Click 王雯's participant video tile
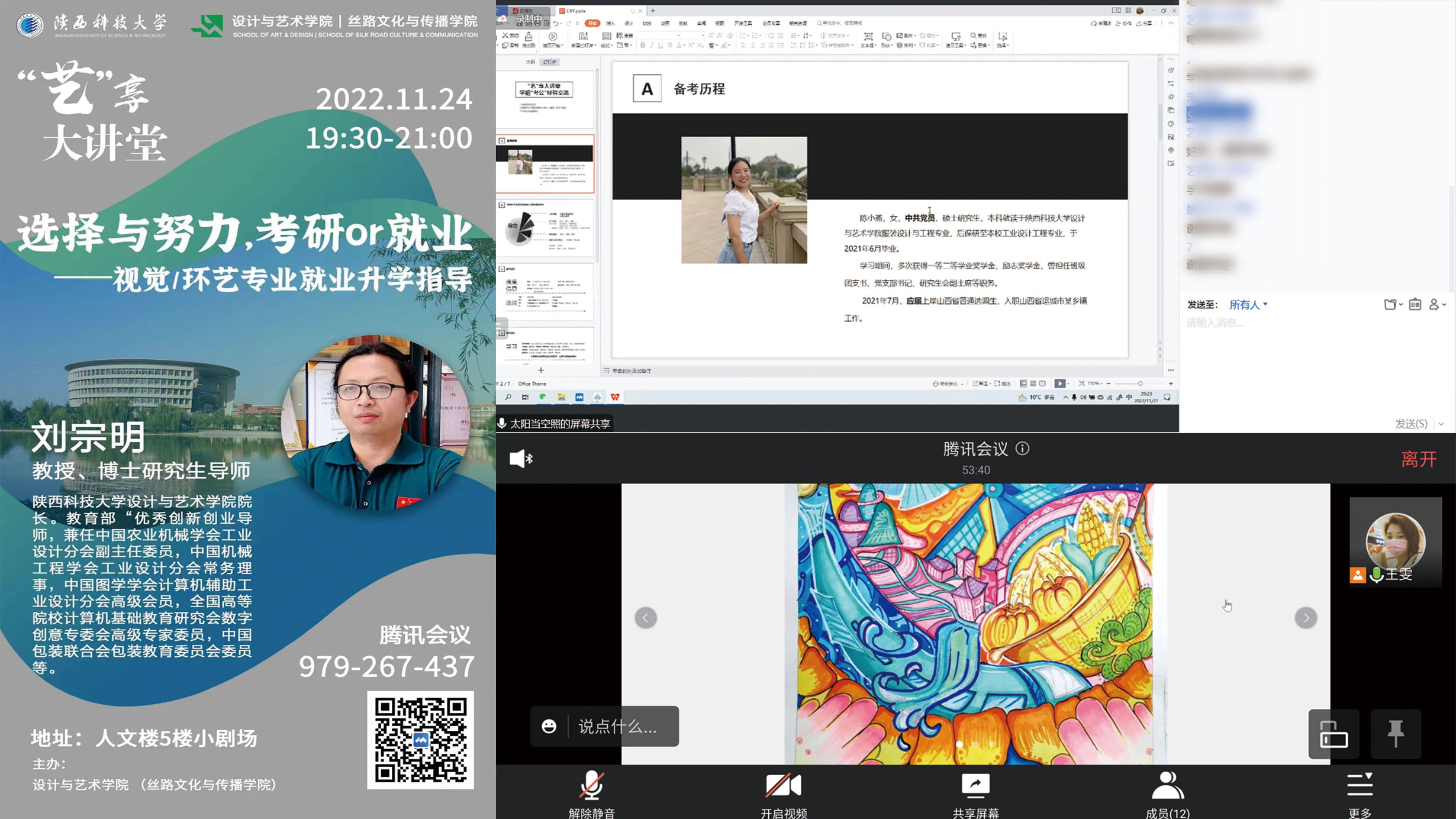This screenshot has width=1456, height=819. click(x=1395, y=542)
